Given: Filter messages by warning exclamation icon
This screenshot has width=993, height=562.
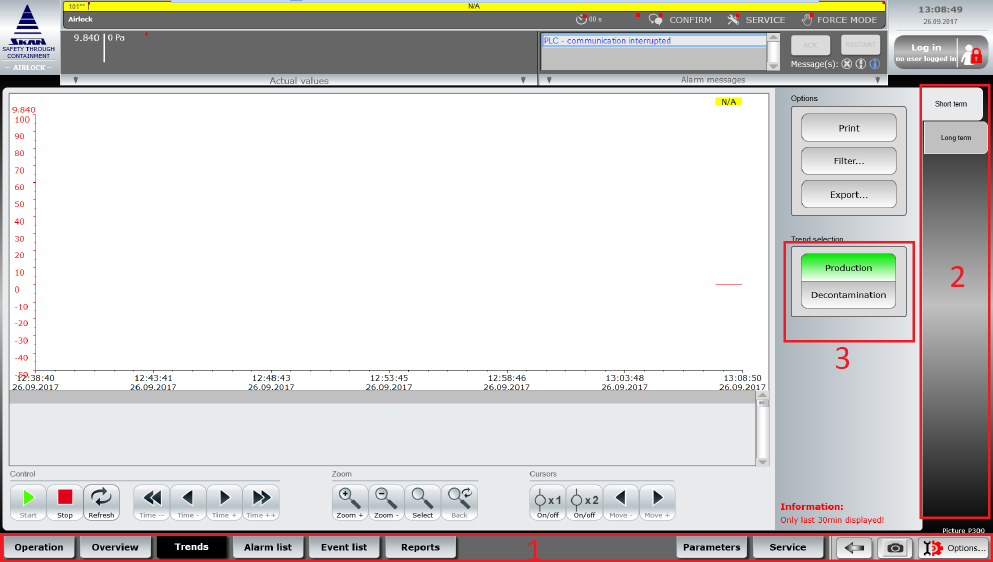Looking at the screenshot, I should click(x=861, y=64).
